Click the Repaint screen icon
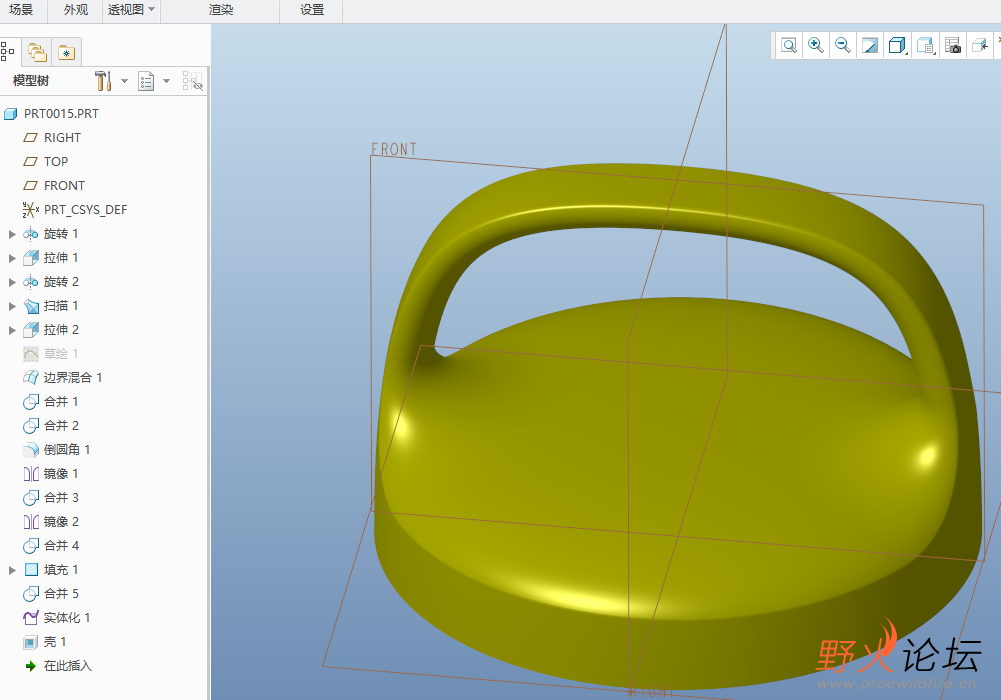This screenshot has height=700, width=1001. click(870, 45)
